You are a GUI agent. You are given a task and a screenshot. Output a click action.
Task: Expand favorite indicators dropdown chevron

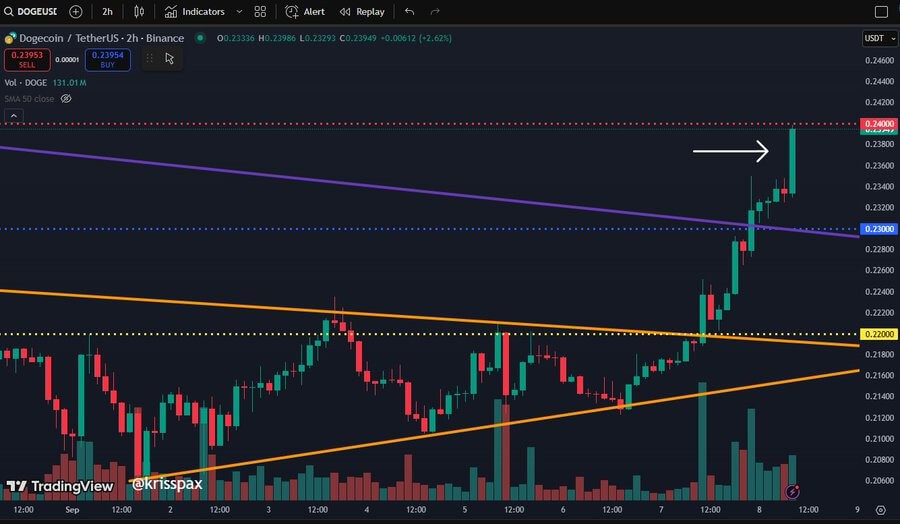click(239, 11)
